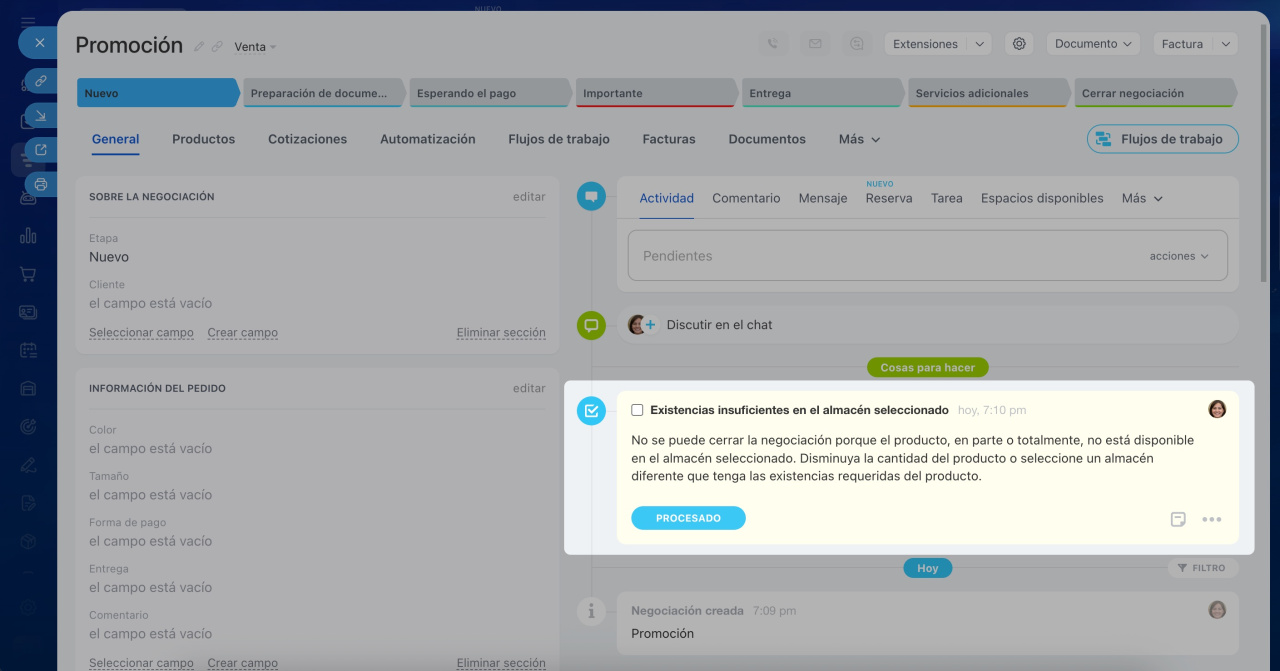Open the Documento dropdown
This screenshot has width=1280, height=671.
pos(1093,44)
